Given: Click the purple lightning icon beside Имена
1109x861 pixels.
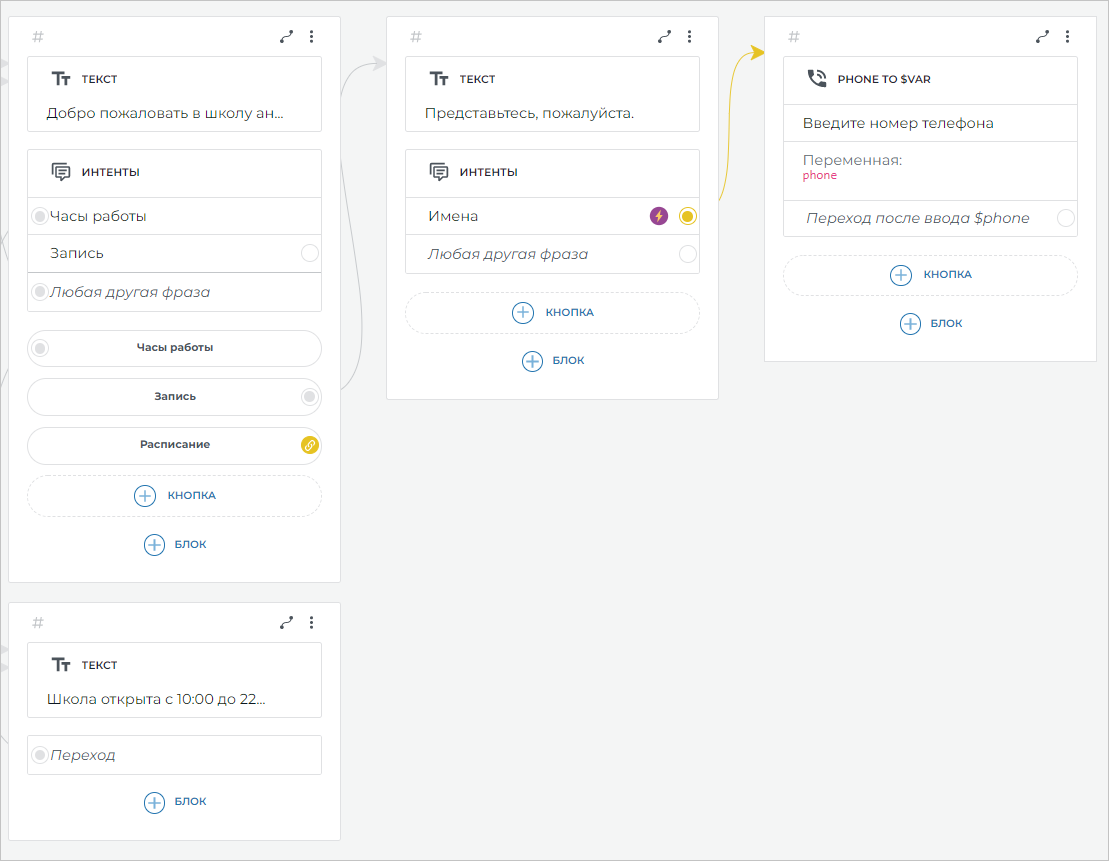Looking at the screenshot, I should click(x=658, y=216).
